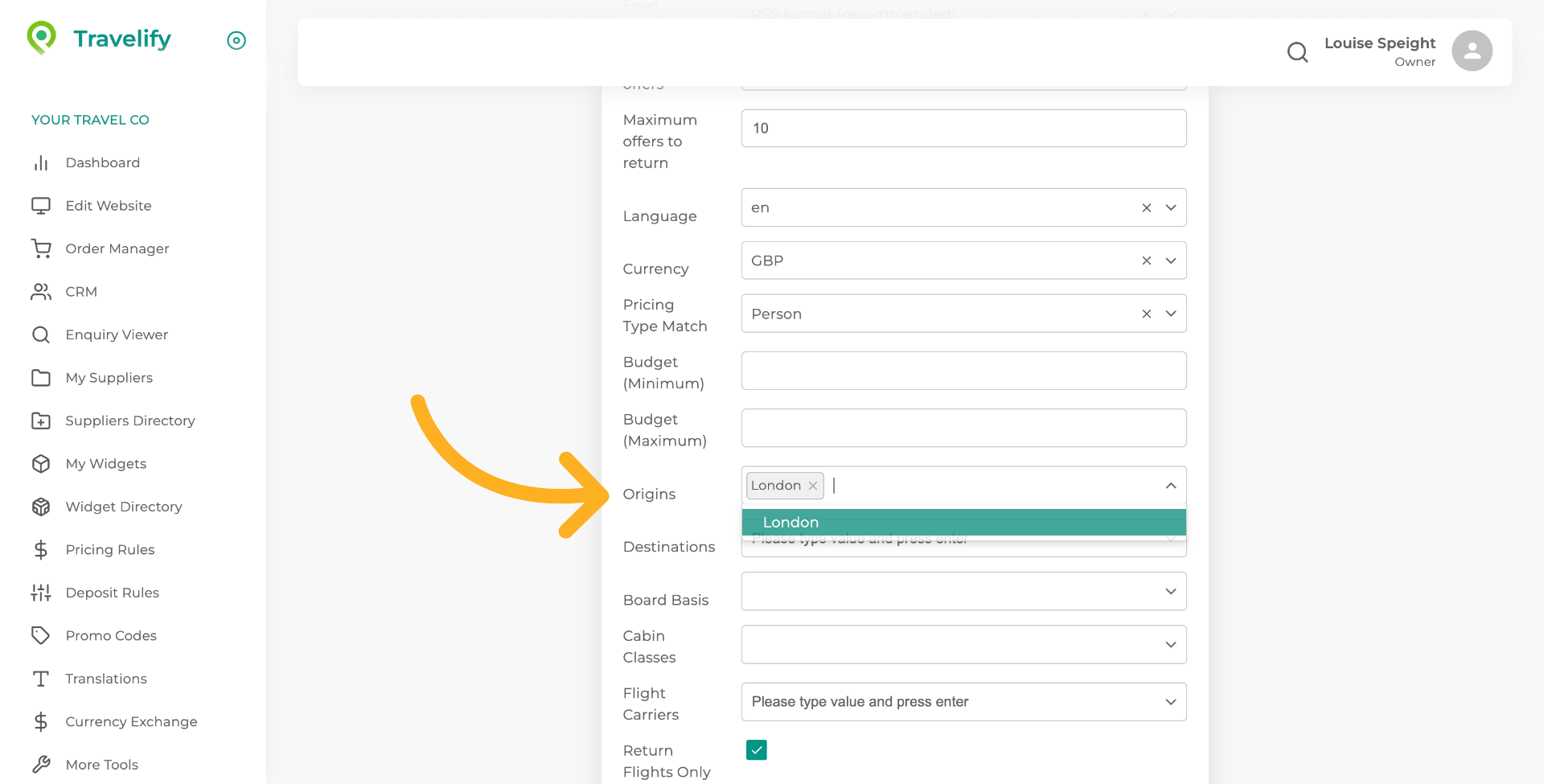Remove the London tag from Origins

813,486
